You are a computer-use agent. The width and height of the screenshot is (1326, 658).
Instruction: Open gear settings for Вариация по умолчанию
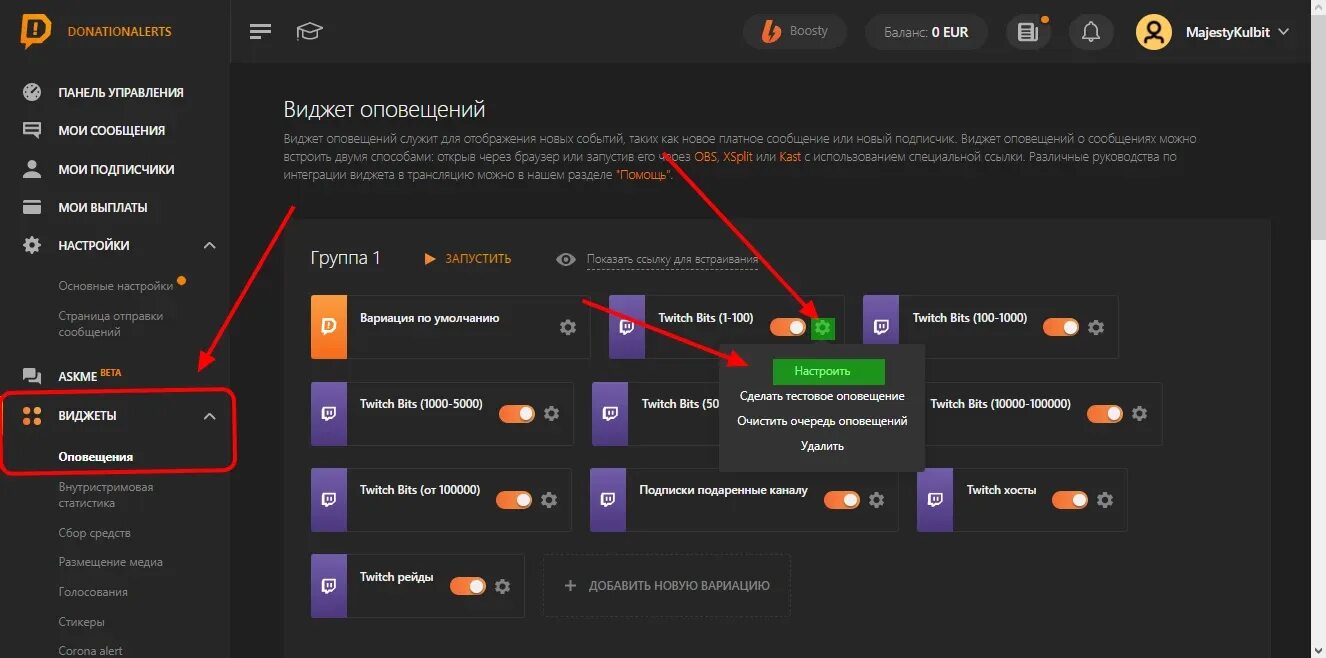pos(568,327)
